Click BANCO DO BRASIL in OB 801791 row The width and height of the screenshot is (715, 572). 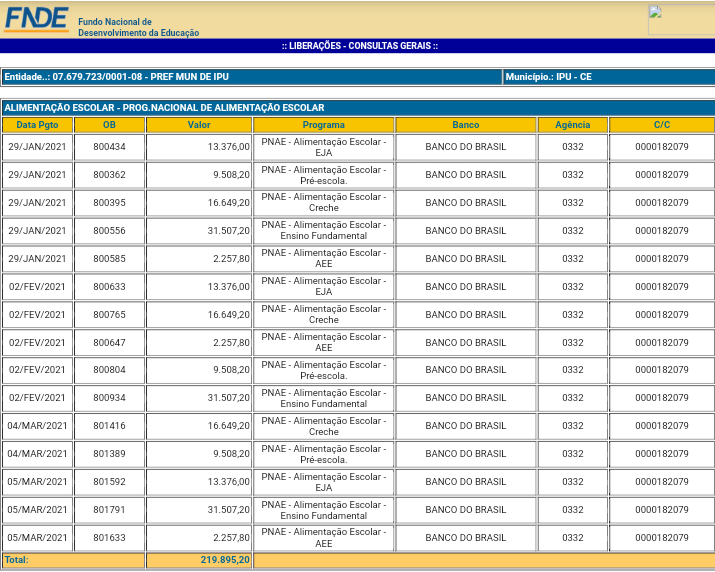[x=466, y=510]
